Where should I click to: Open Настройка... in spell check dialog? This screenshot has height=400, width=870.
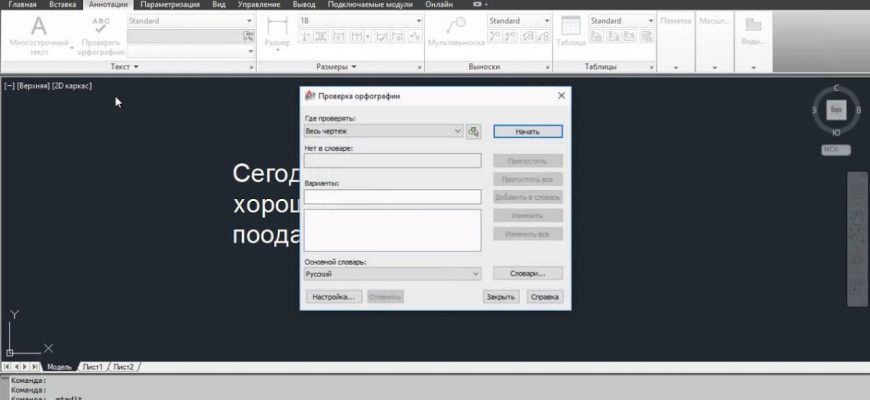click(331, 297)
